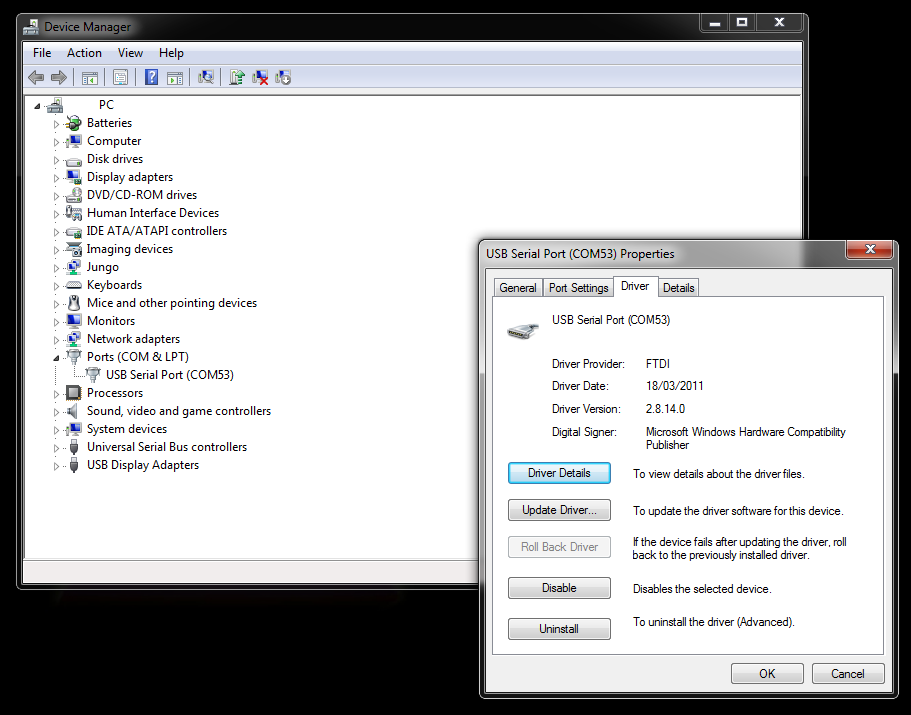Select the Imaging devices tree item
Image resolution: width=911 pixels, height=715 pixels.
(130, 249)
